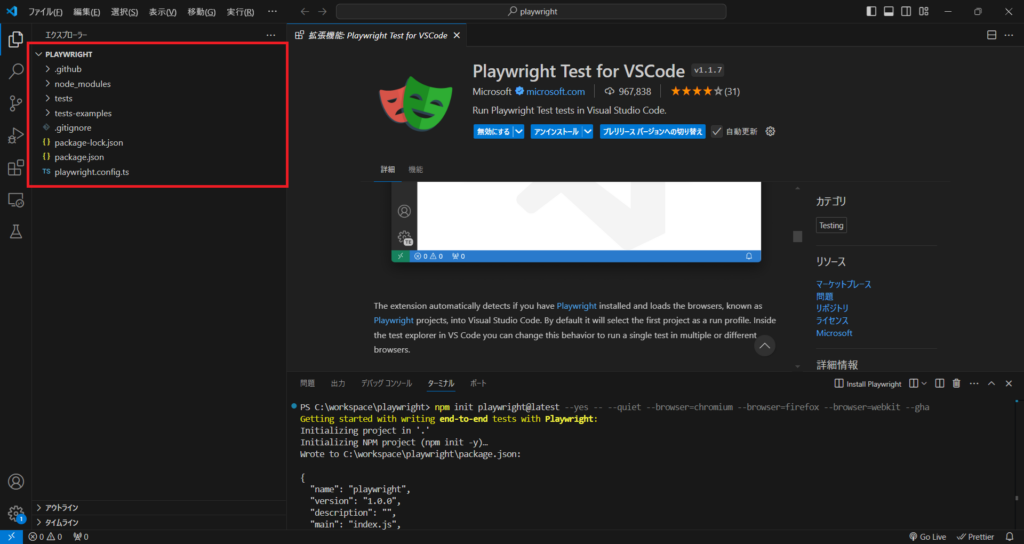Screen dimensions: 1024x544
Task: Open the マーケットプレース link
Action: (x=843, y=284)
